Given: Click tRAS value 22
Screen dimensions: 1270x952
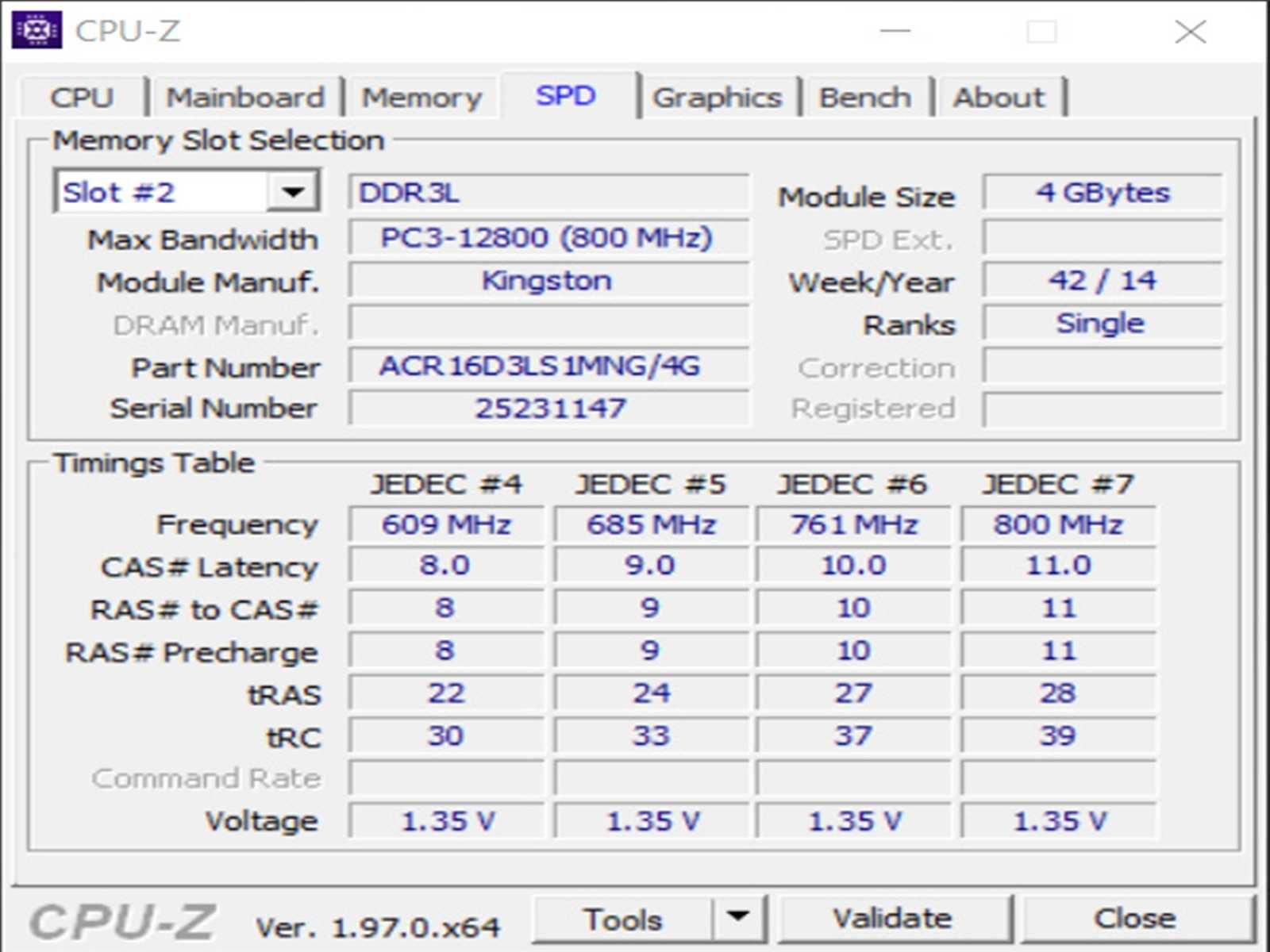Looking at the screenshot, I should click(446, 693).
